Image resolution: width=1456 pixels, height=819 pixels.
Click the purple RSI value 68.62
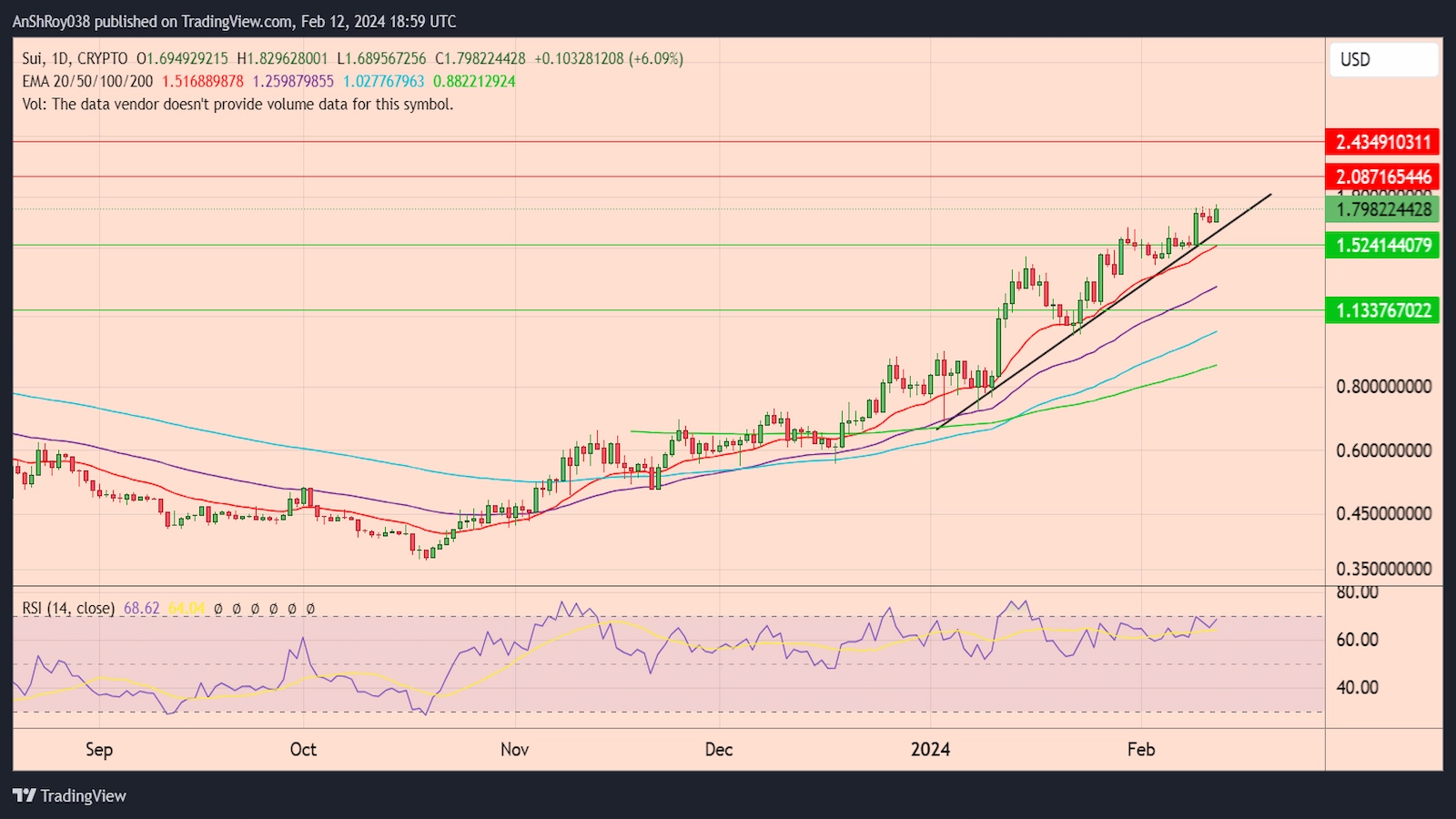click(141, 607)
